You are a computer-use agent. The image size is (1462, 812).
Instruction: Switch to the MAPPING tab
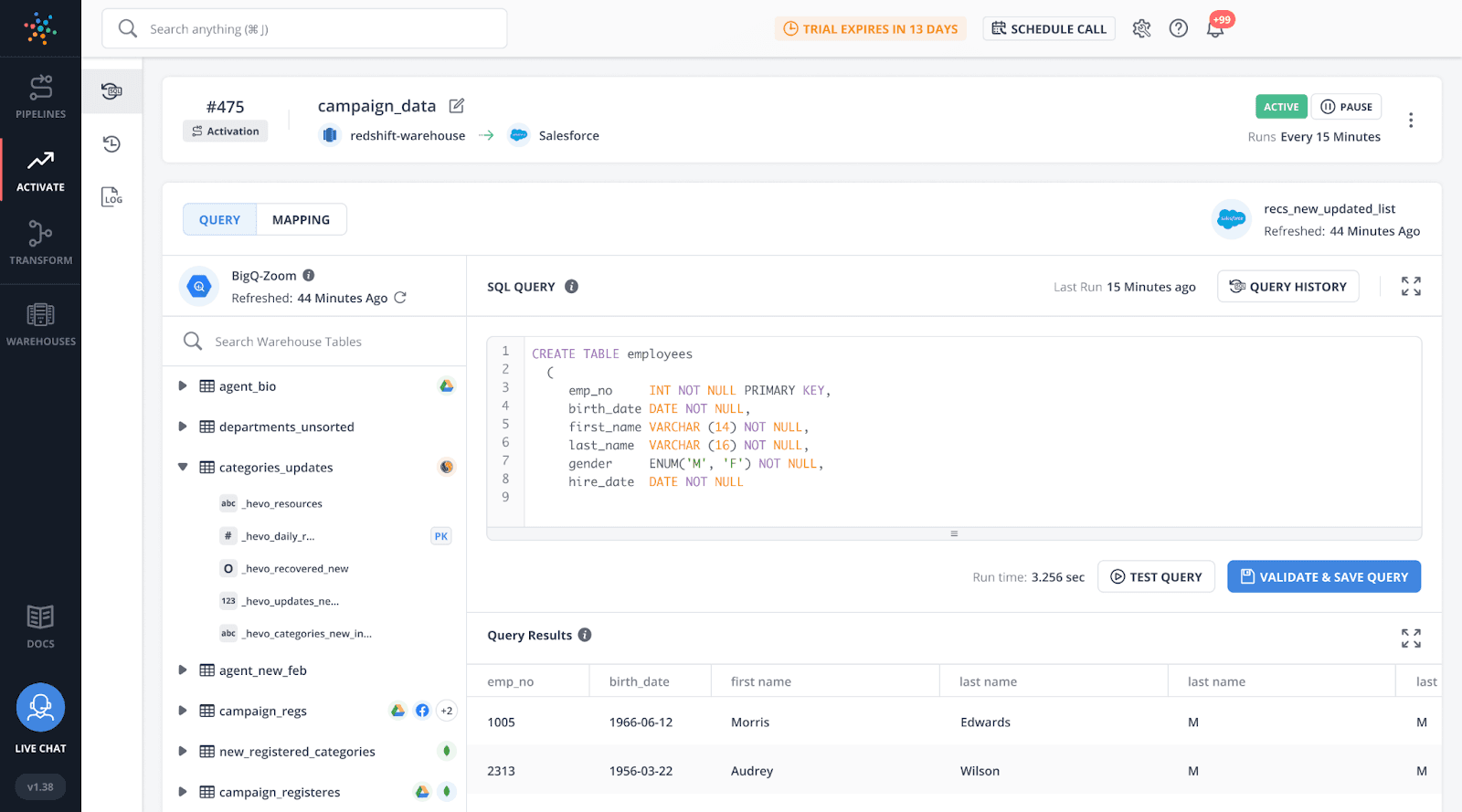[x=301, y=219]
